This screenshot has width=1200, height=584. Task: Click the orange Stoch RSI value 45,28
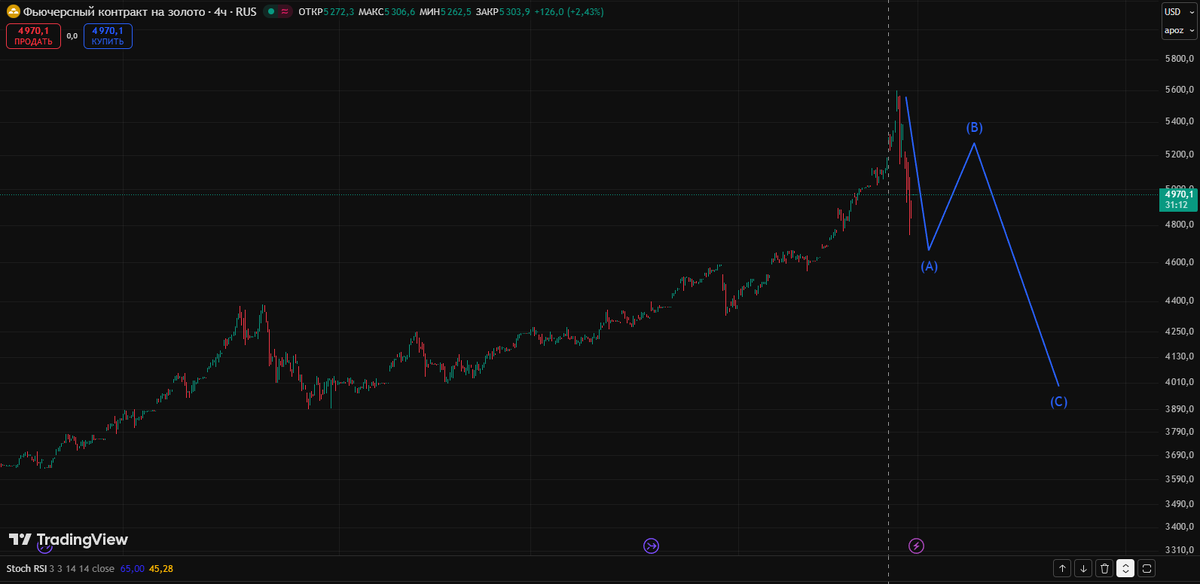coord(161,568)
